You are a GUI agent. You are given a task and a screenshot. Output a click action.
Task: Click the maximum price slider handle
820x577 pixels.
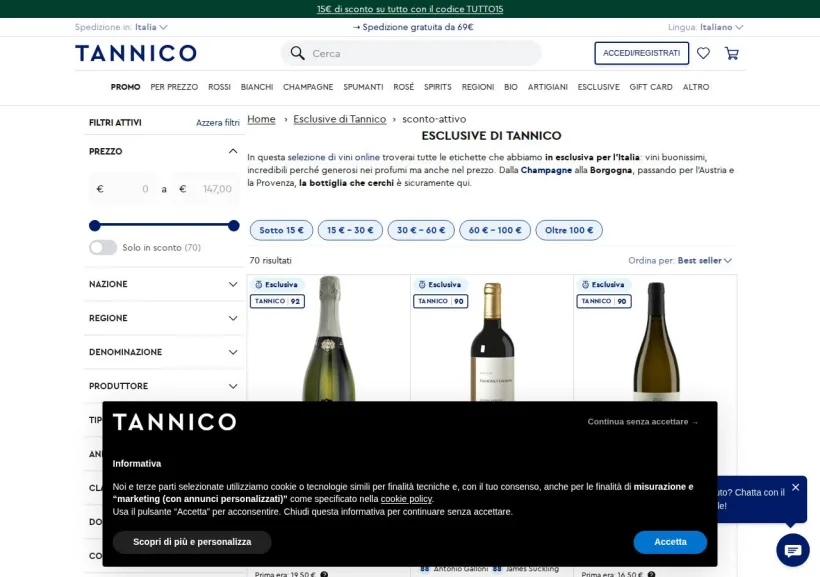234,225
